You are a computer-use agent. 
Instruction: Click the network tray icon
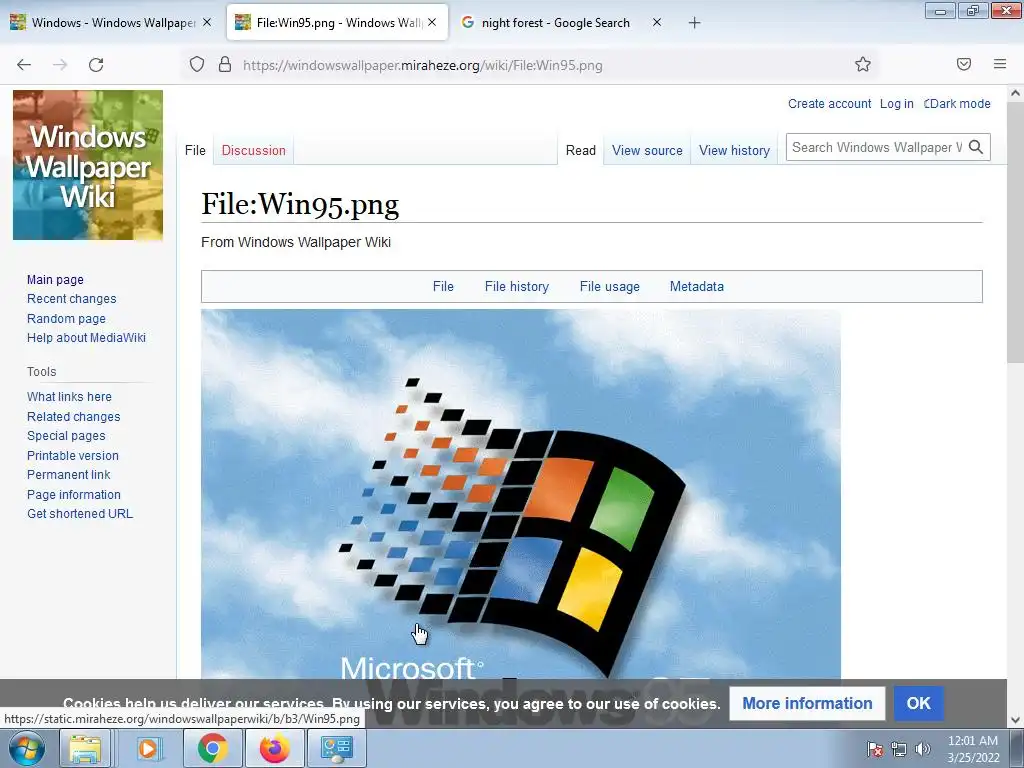pyautogui.click(x=899, y=749)
